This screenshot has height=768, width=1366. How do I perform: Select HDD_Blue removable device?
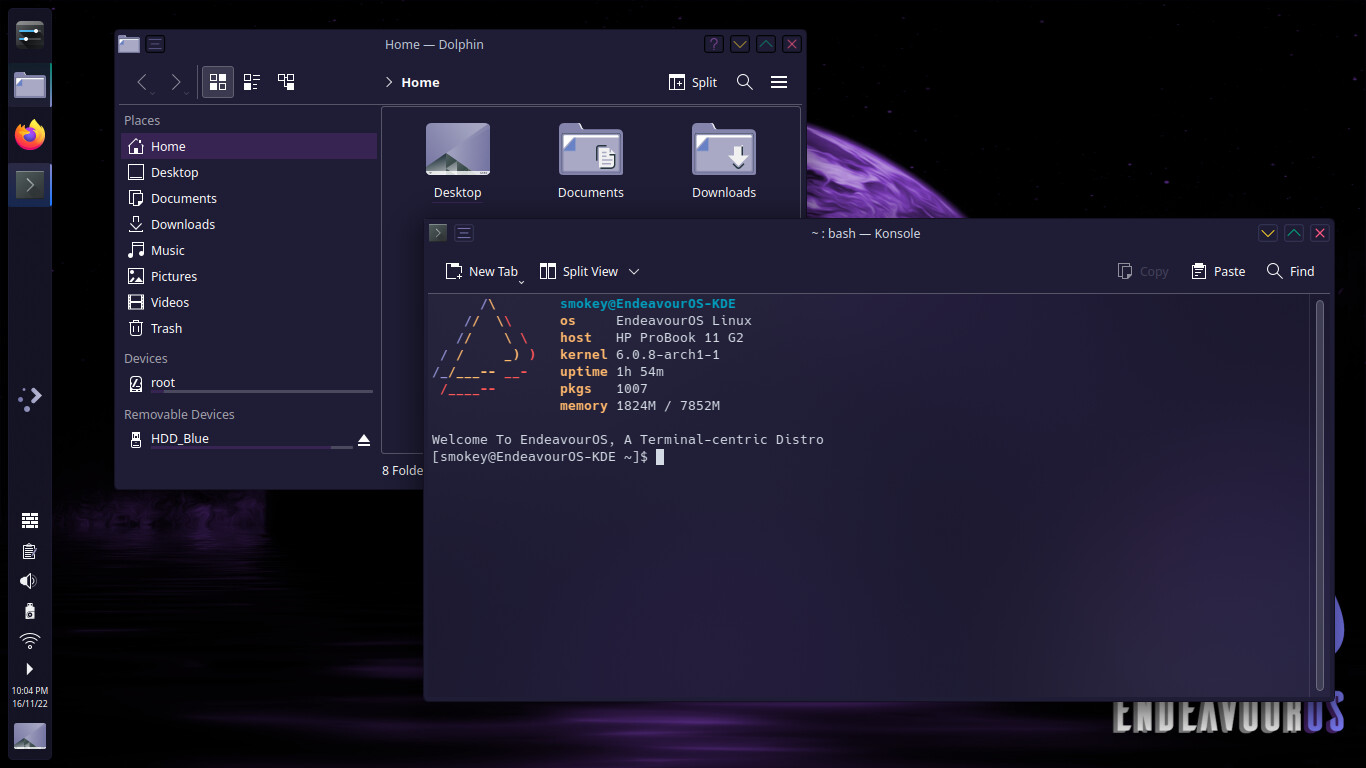click(236, 439)
